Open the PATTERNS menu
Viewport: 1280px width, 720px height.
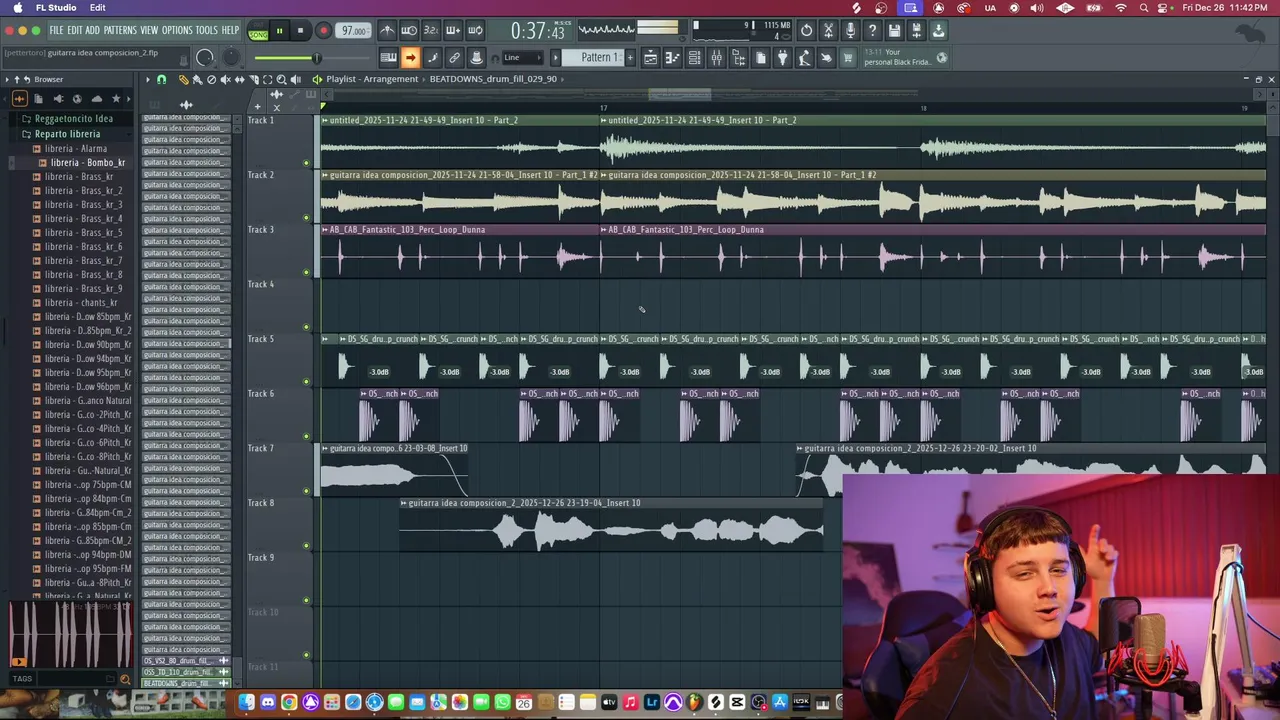pos(120,31)
